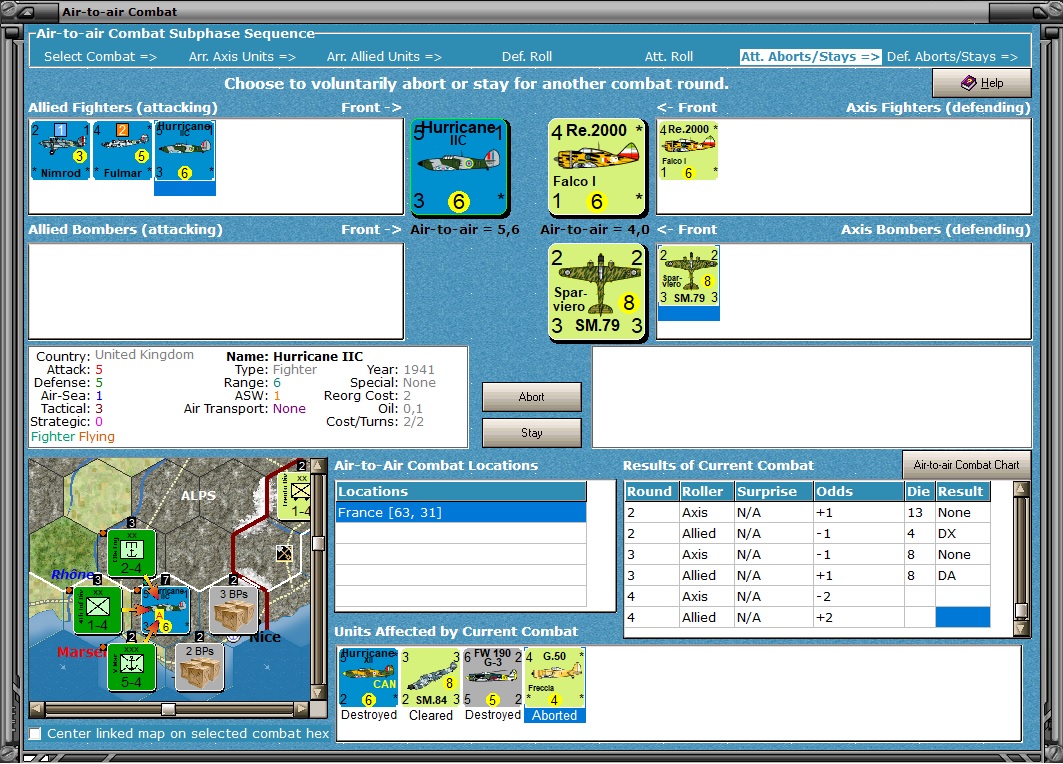
Task: Click the map vertical scroll up arrow
Action: [317, 467]
